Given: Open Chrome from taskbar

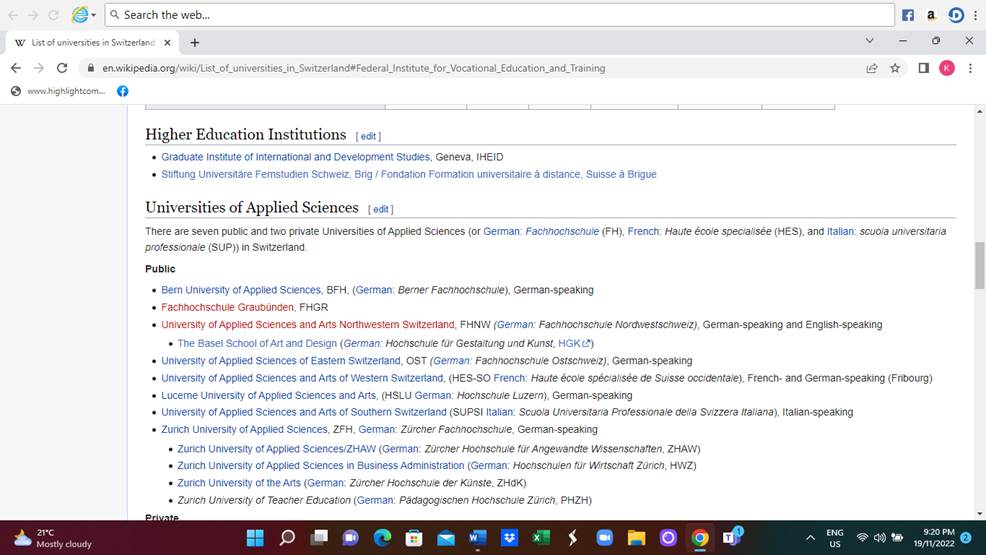Looking at the screenshot, I should point(700,538).
